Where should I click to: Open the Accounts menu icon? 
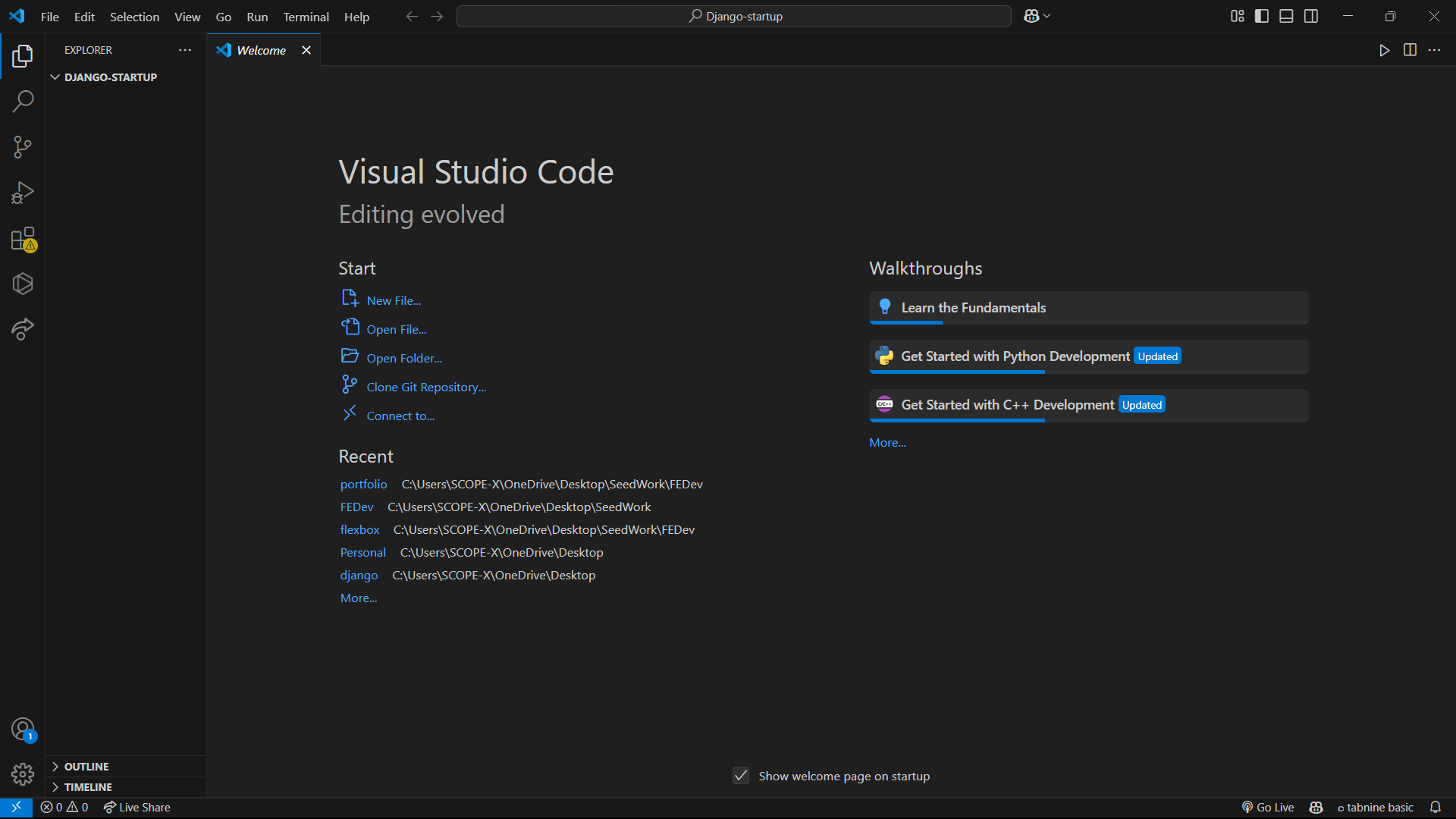(x=23, y=730)
